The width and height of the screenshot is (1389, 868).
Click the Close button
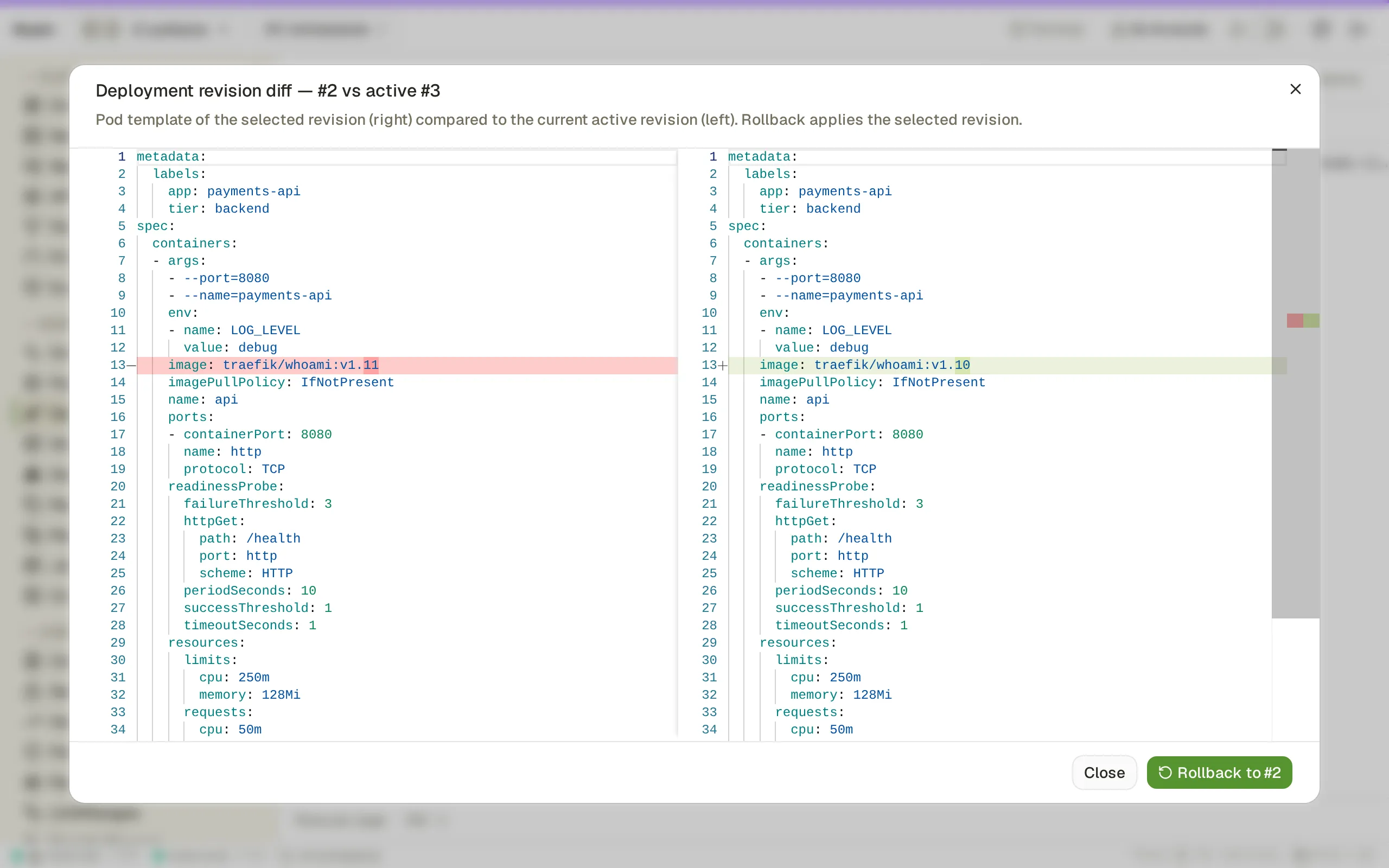pyautogui.click(x=1104, y=772)
